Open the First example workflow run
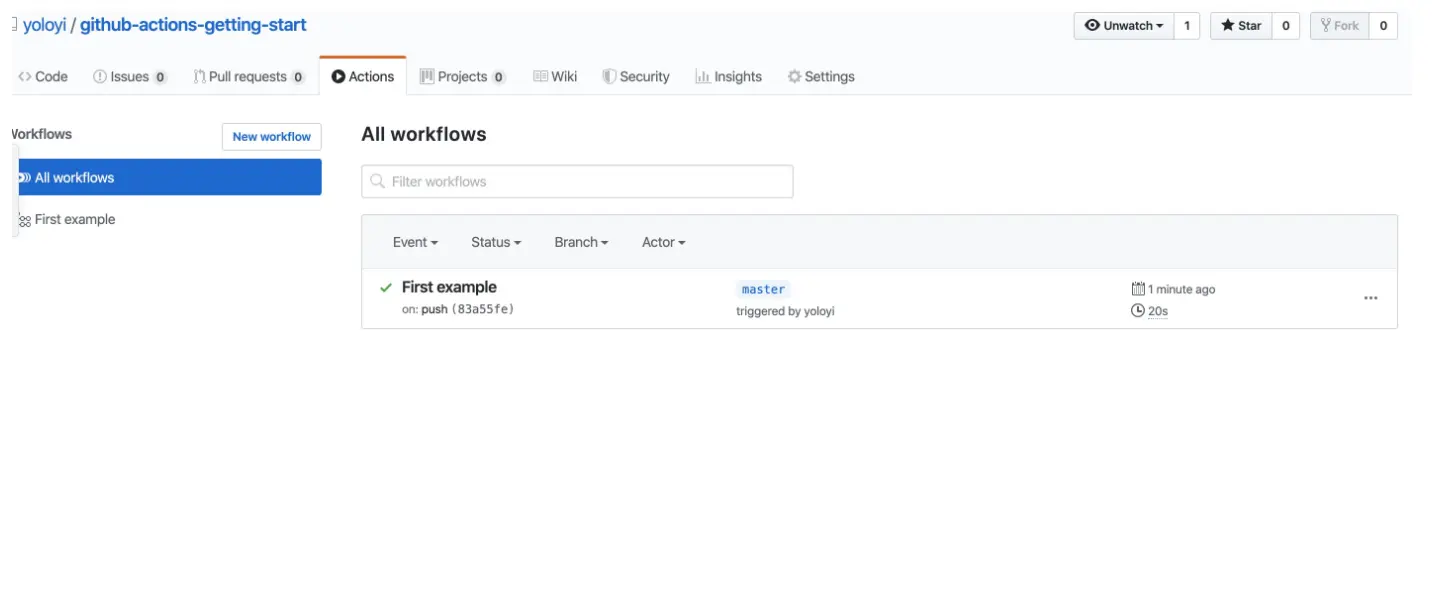This screenshot has width=1432, height=590. (449, 287)
